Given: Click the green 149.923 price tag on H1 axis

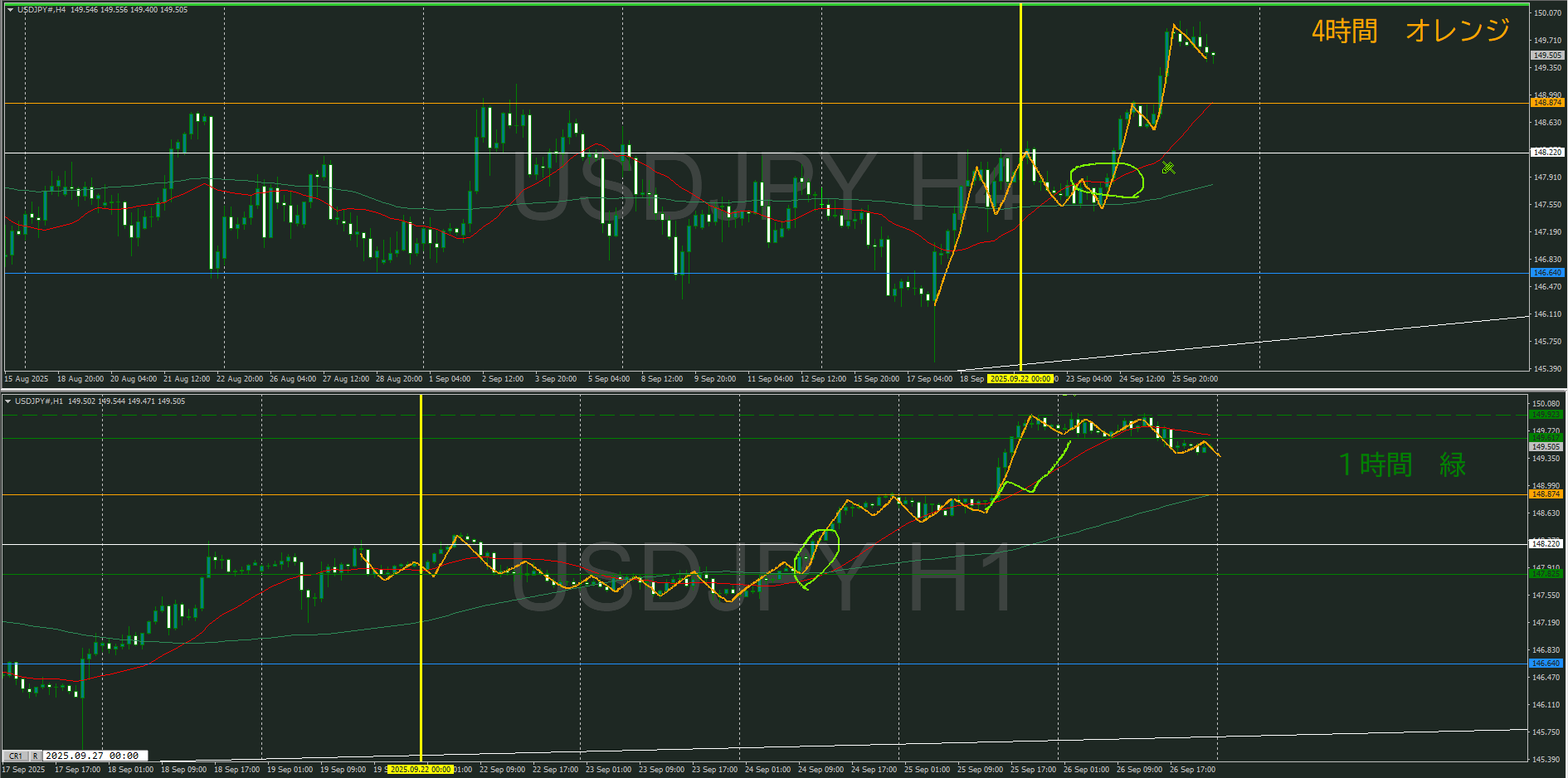Looking at the screenshot, I should pos(1546,414).
